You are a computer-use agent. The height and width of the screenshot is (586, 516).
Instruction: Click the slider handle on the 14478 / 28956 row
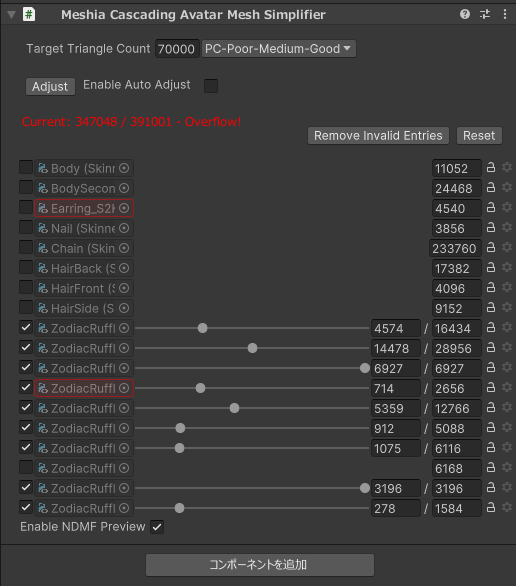coord(253,348)
